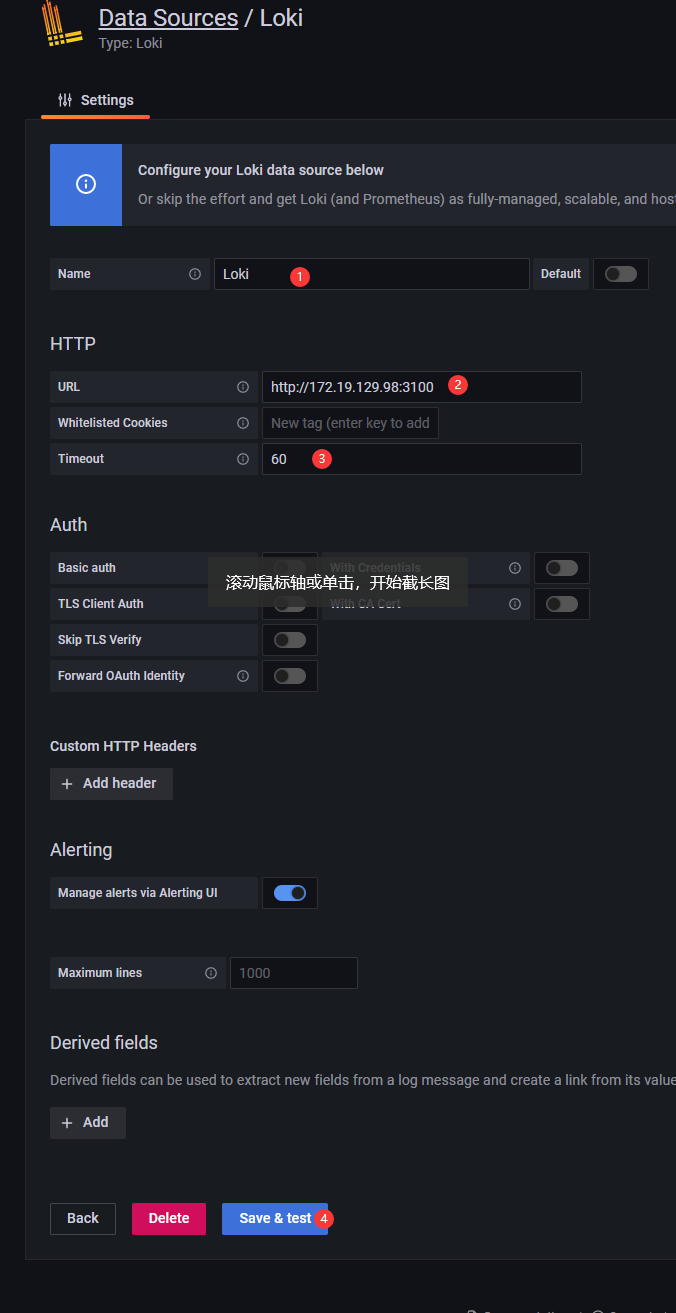The width and height of the screenshot is (676, 1313).
Task: Go to Data Sources breadcrumb link
Action: 168,18
